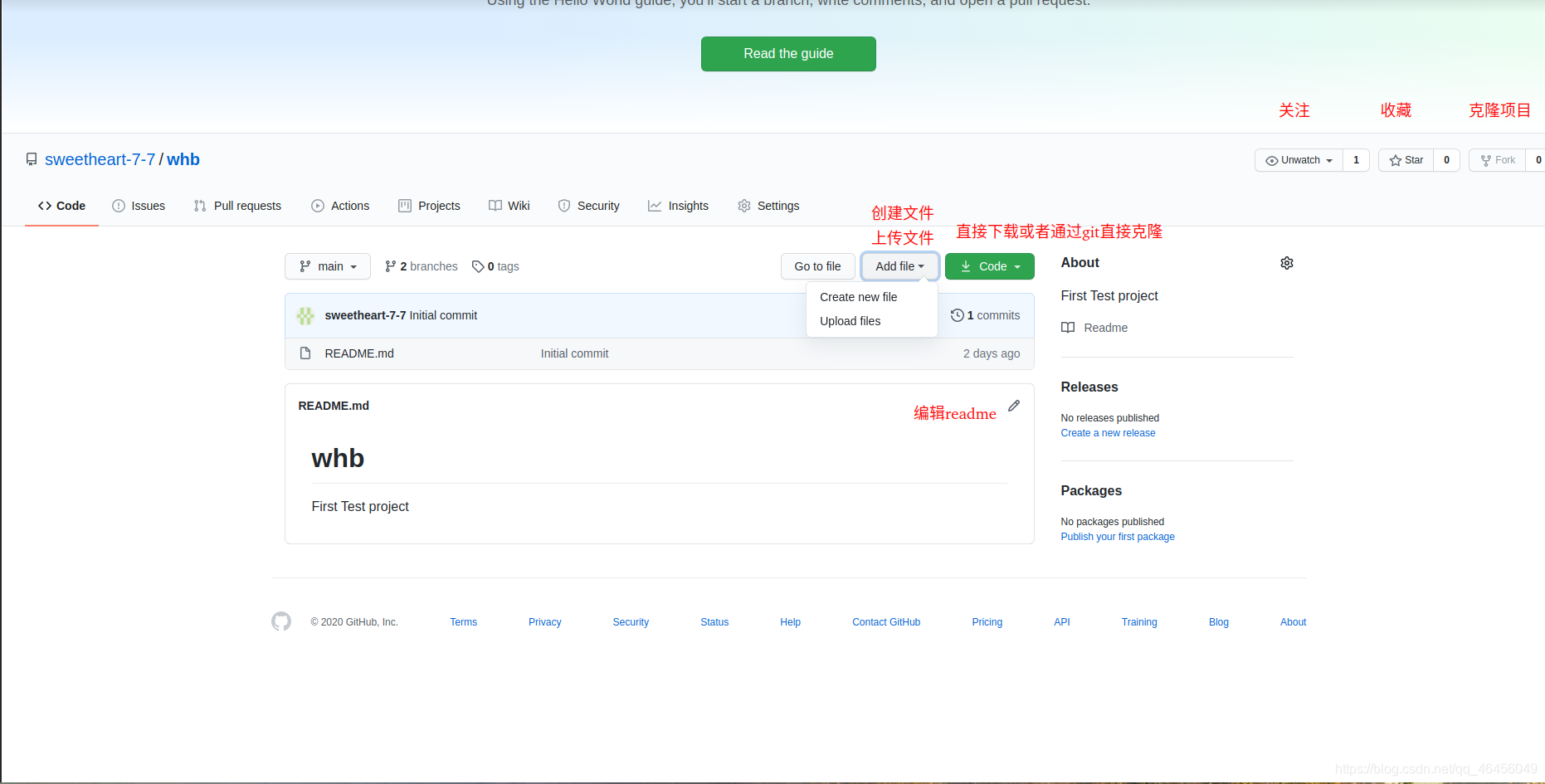The height and width of the screenshot is (784, 1545).
Task: Open the repository Settings tab
Action: [768, 206]
